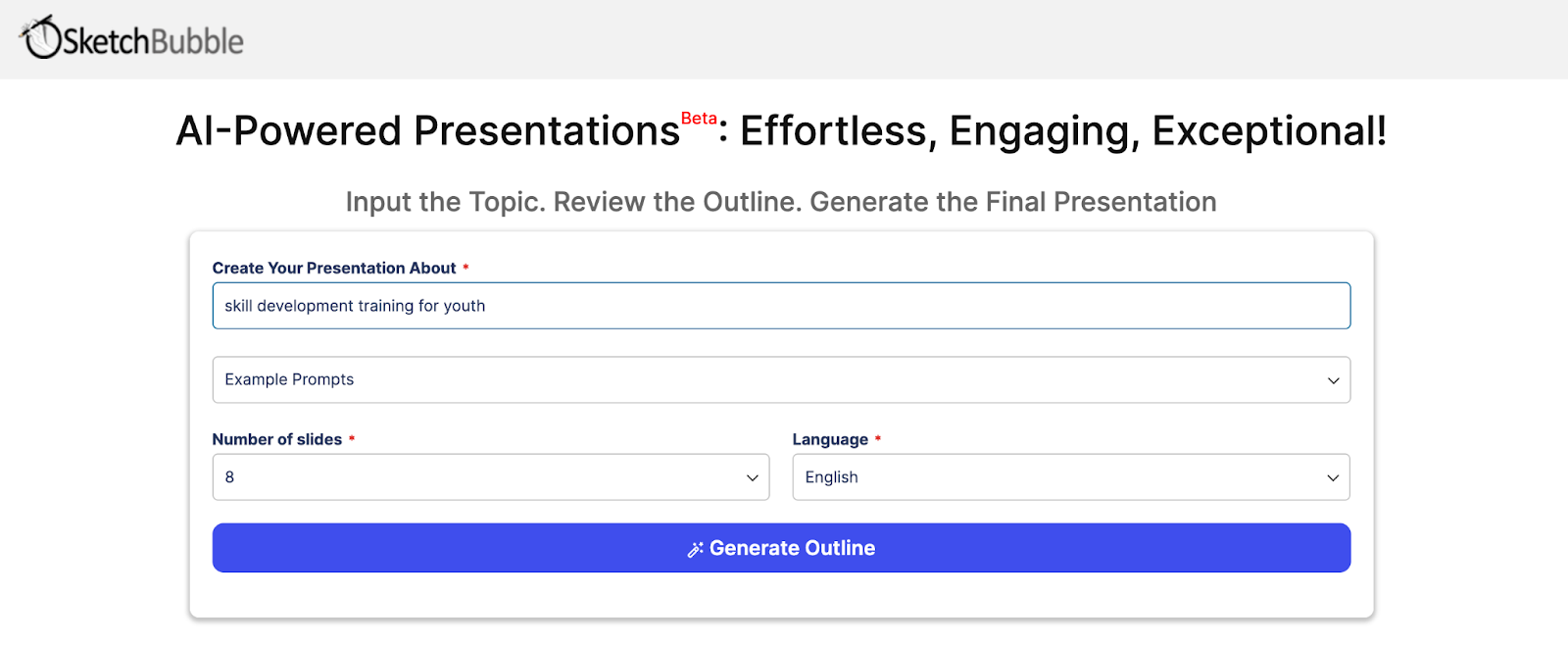Click the SketchBubble logo icon

click(41, 38)
